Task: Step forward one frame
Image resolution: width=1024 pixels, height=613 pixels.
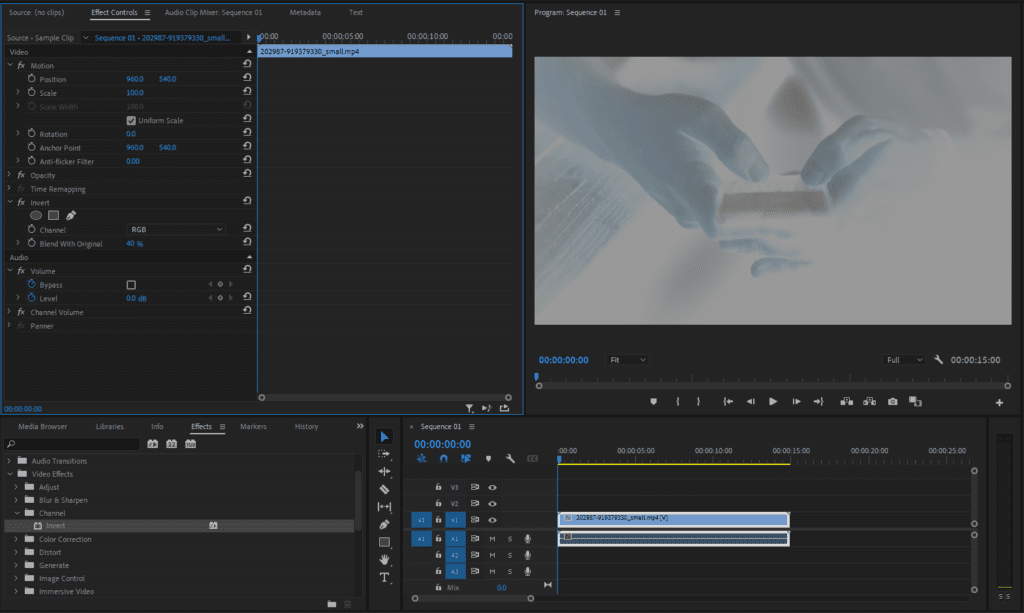Action: (x=796, y=401)
